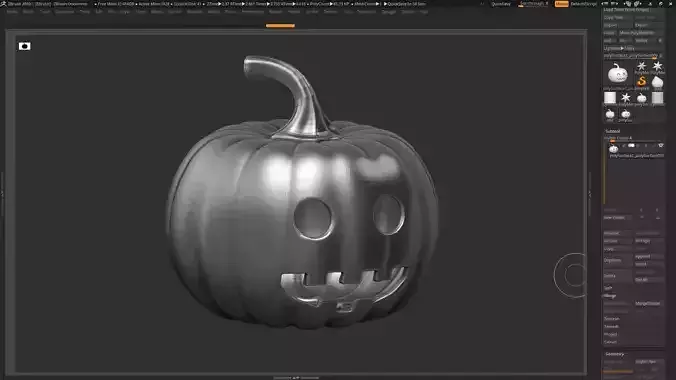676x380 pixels.
Task: Click the orange shelf tab above the canvas
Action: click(280, 26)
